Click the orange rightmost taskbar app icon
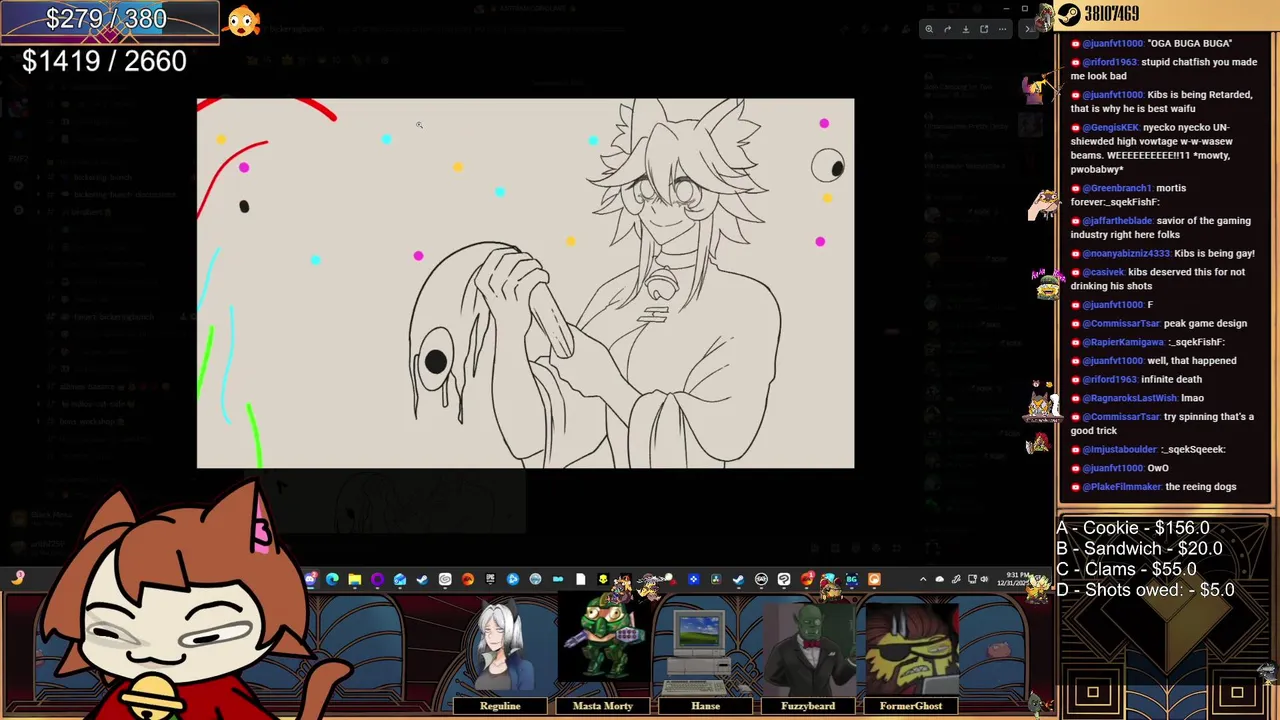Screen dimensions: 1280x720 (874, 579)
